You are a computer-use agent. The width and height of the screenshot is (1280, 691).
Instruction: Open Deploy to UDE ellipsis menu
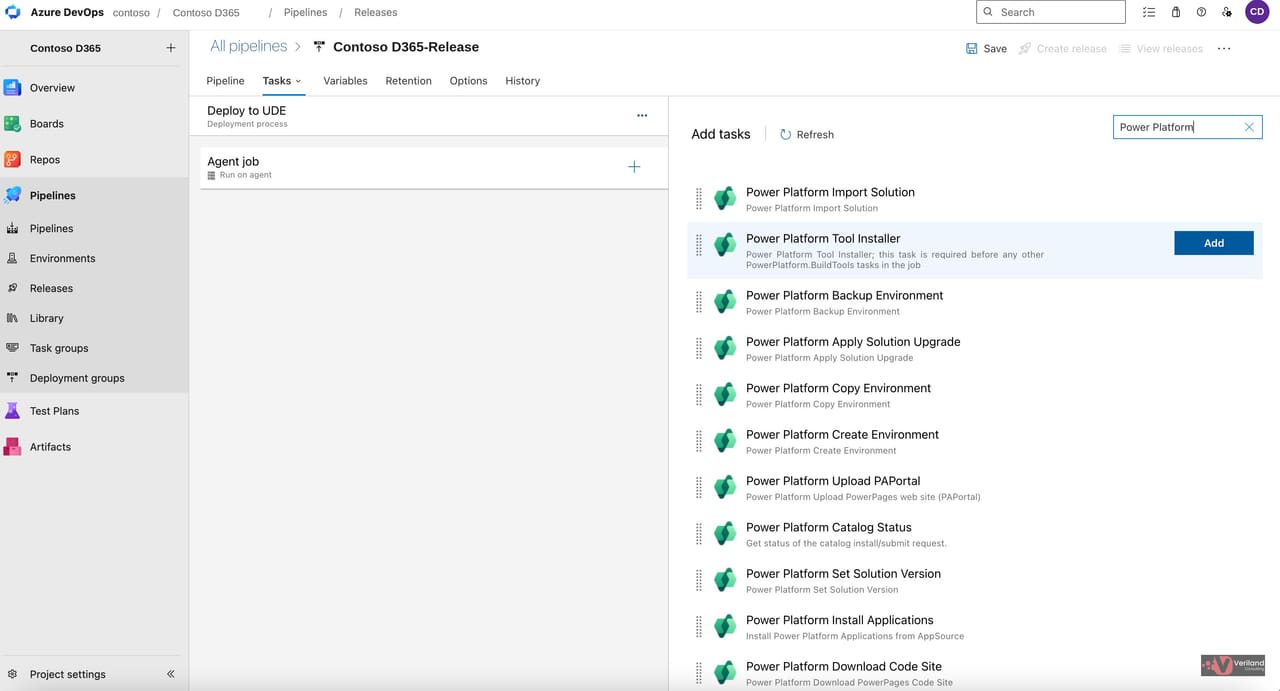[642, 116]
